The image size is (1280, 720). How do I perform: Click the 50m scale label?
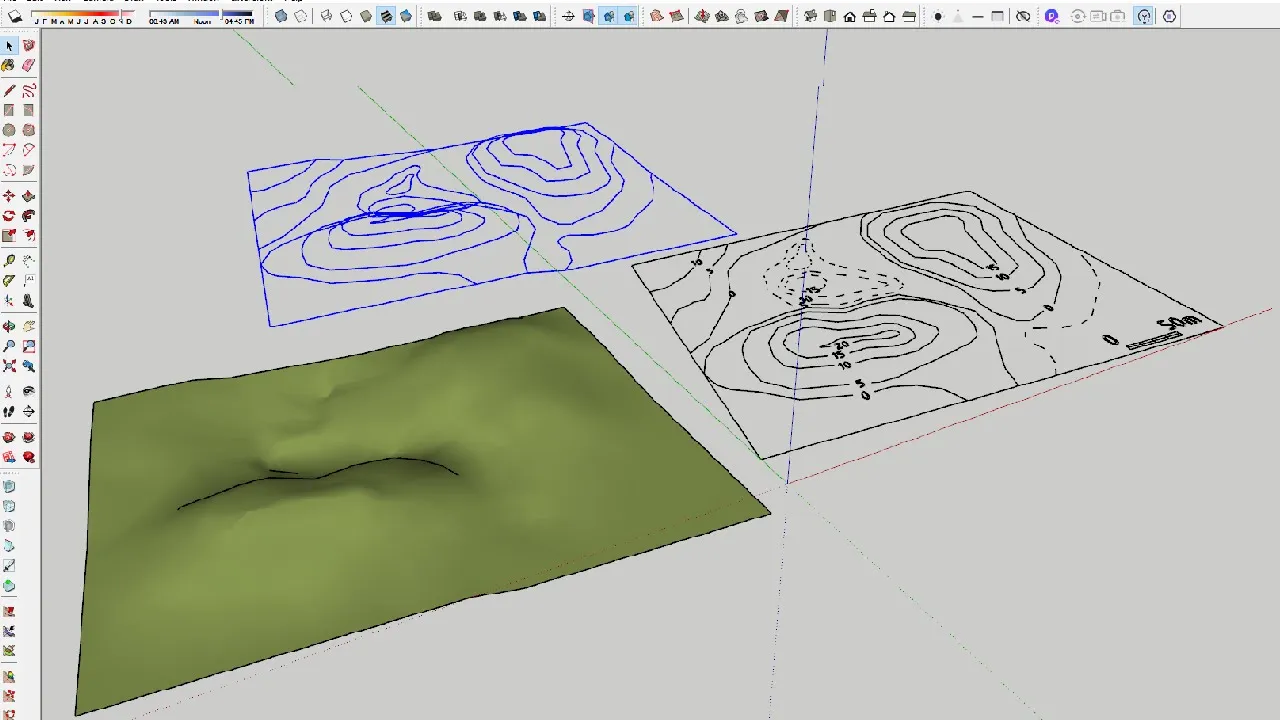click(1177, 325)
